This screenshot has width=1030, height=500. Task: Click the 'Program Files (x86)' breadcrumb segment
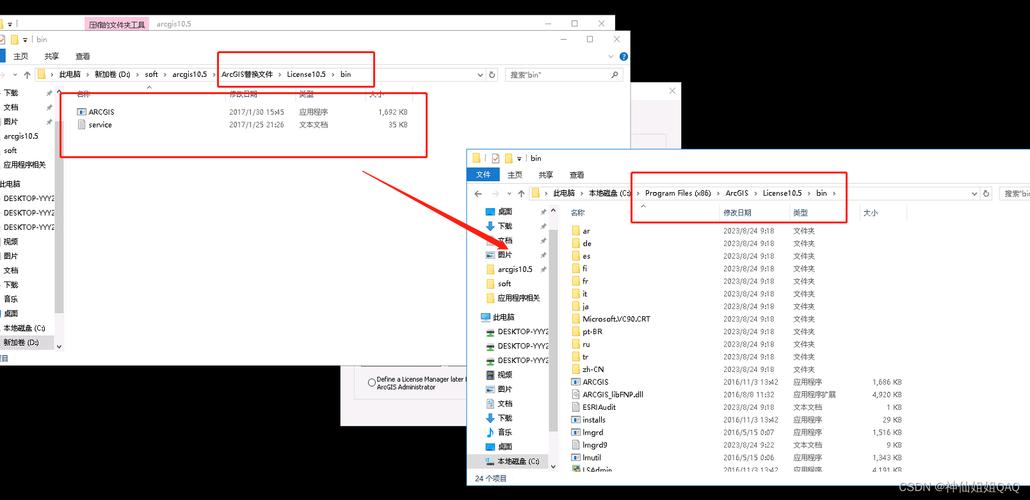tap(678, 193)
